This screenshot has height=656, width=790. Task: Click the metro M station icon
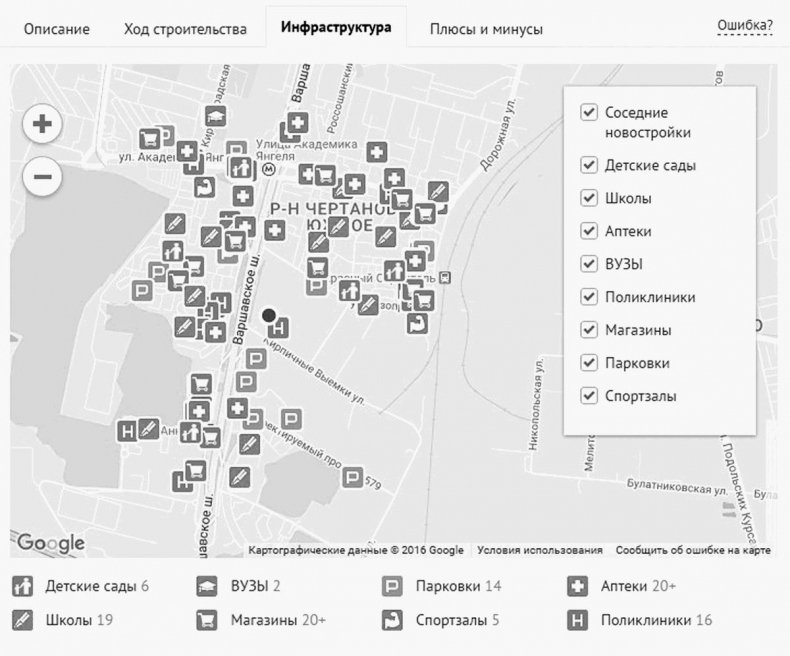pos(268,169)
